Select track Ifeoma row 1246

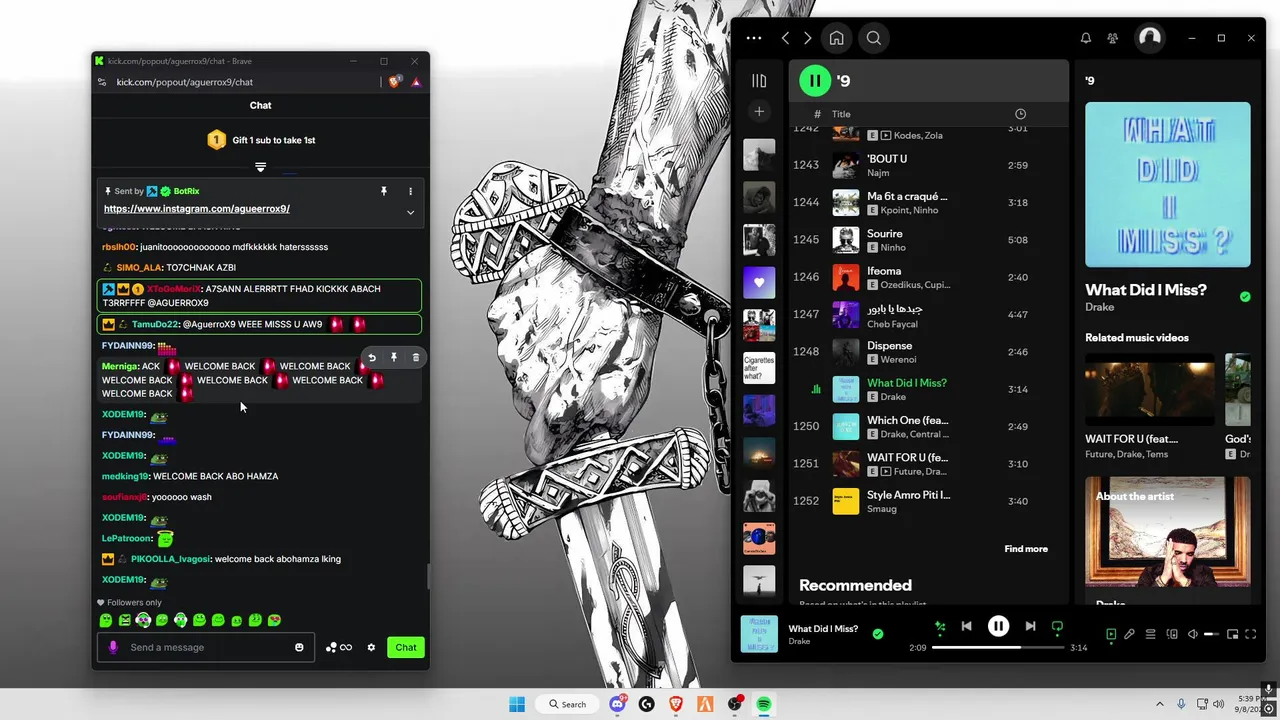point(927,277)
